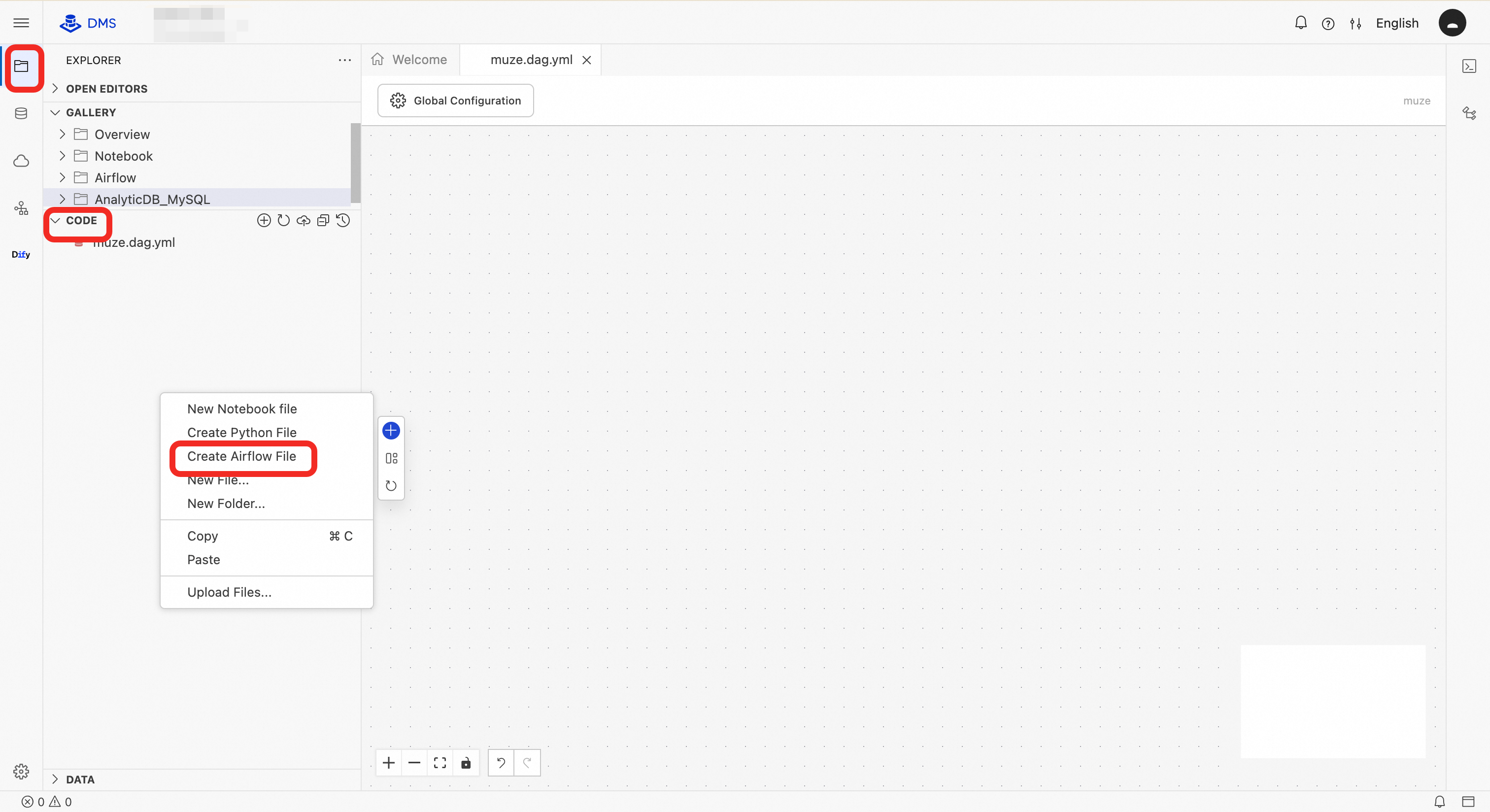Open the terminal panel icon on right
The image size is (1490, 812).
point(1469,66)
